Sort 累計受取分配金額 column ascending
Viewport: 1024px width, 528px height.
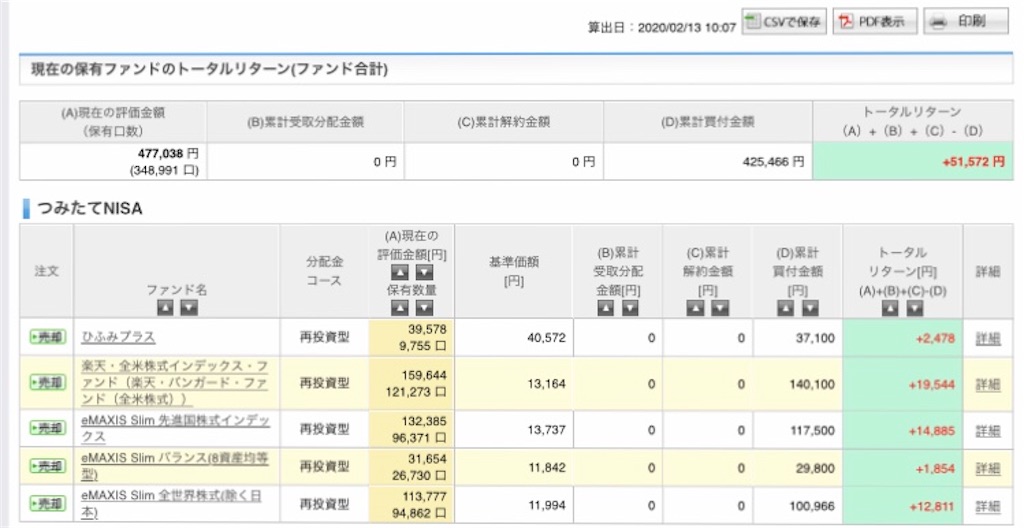tap(605, 308)
